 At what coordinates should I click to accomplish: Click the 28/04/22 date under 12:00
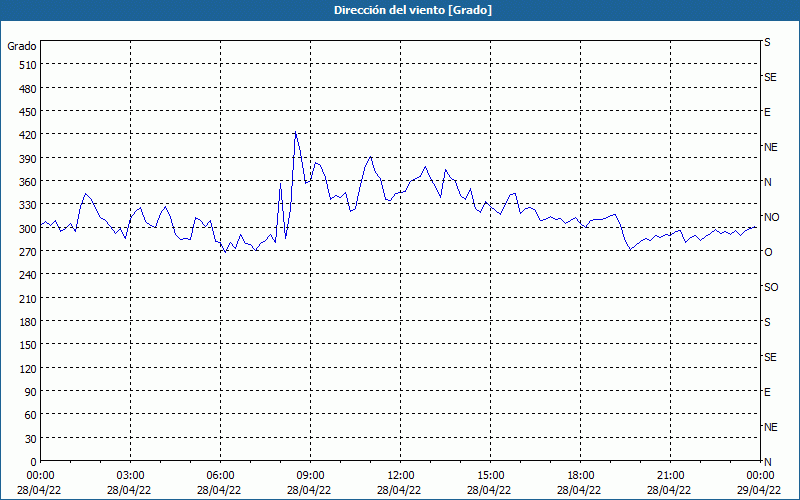pos(399,490)
